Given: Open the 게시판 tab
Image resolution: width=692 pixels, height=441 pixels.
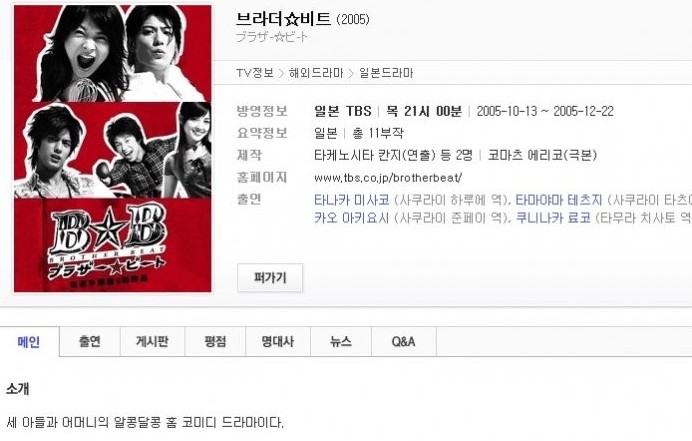Looking at the screenshot, I should [152, 342].
